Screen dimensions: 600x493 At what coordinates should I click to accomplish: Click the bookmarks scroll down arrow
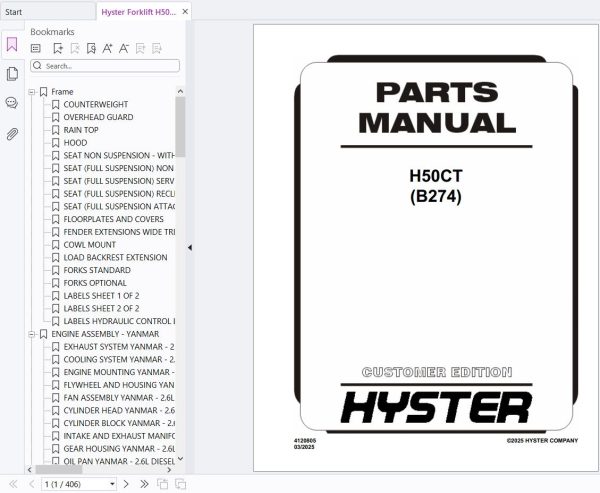pos(180,459)
